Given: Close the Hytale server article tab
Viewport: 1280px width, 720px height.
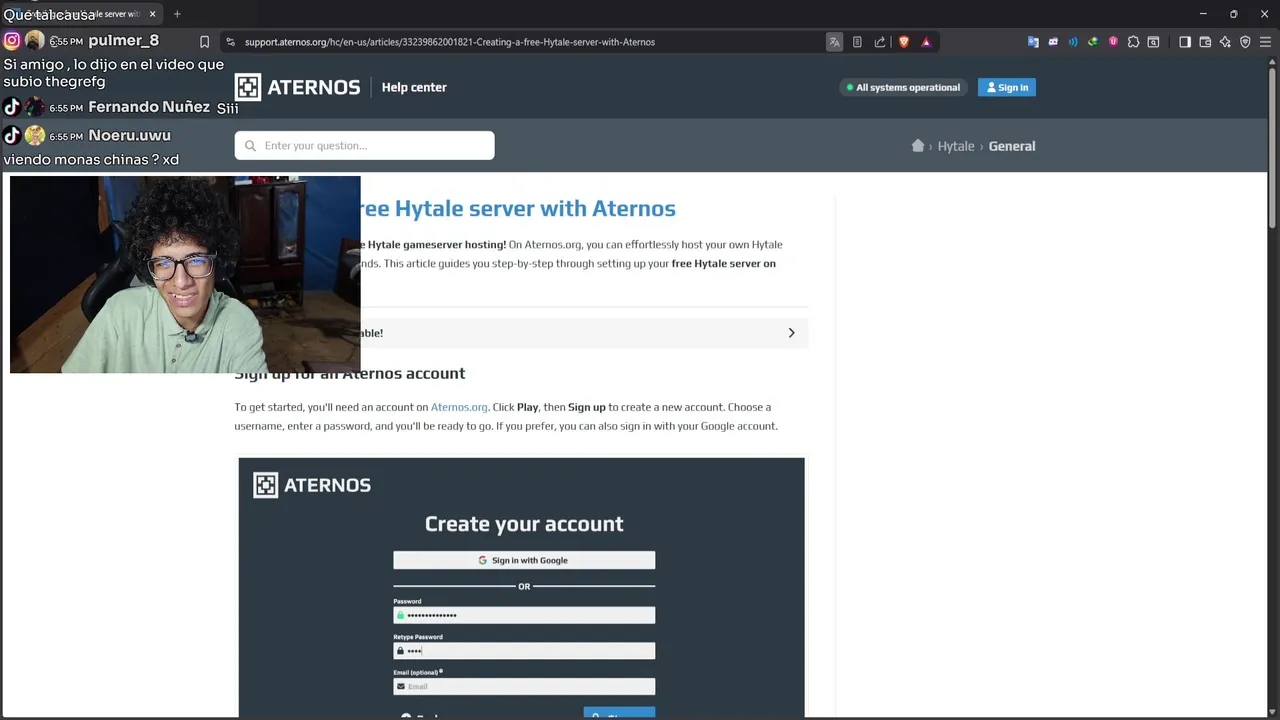Looking at the screenshot, I should coord(152,14).
